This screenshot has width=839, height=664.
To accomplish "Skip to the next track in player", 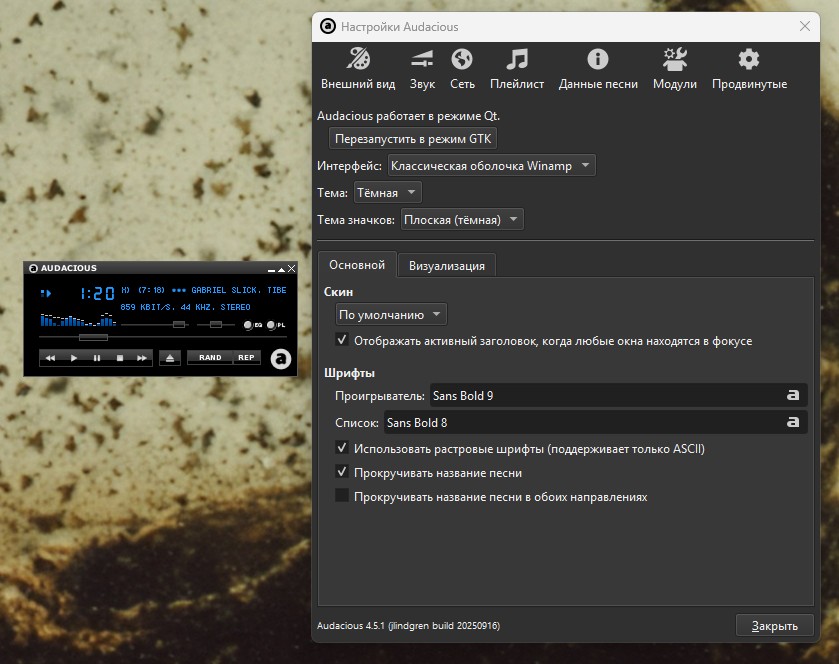I will [143, 357].
